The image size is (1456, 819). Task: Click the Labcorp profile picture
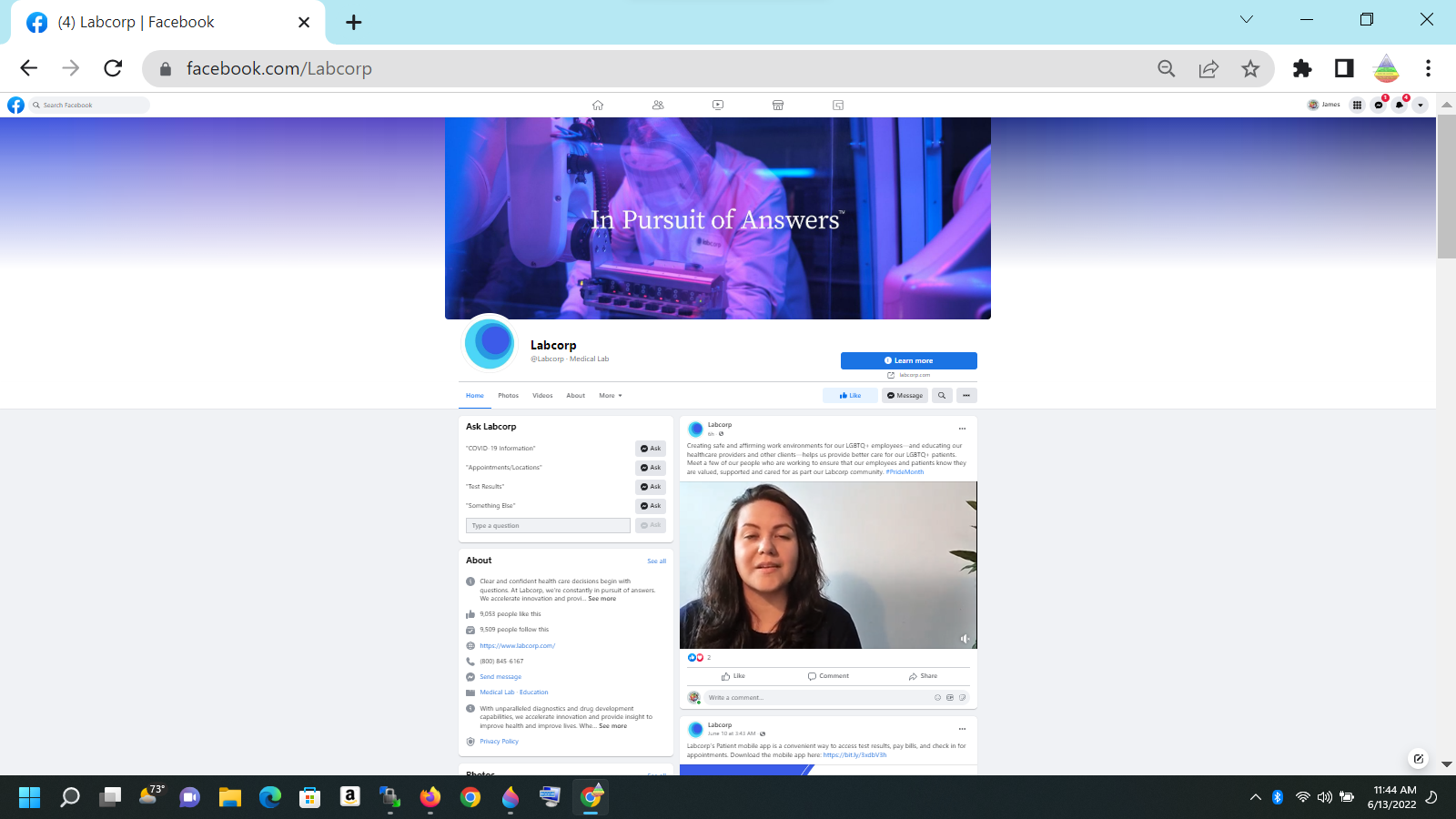(x=490, y=342)
